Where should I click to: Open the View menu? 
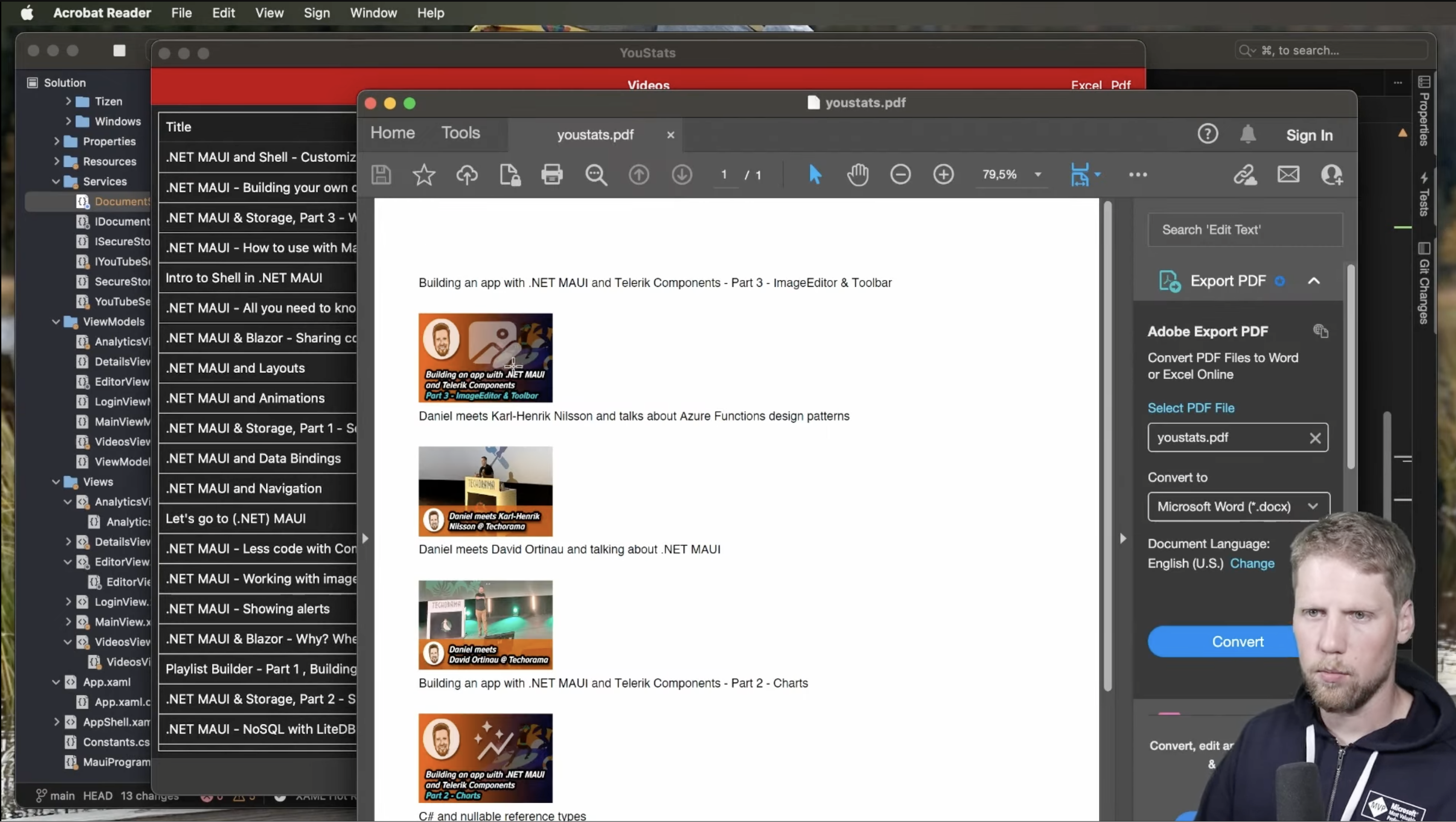click(x=269, y=12)
